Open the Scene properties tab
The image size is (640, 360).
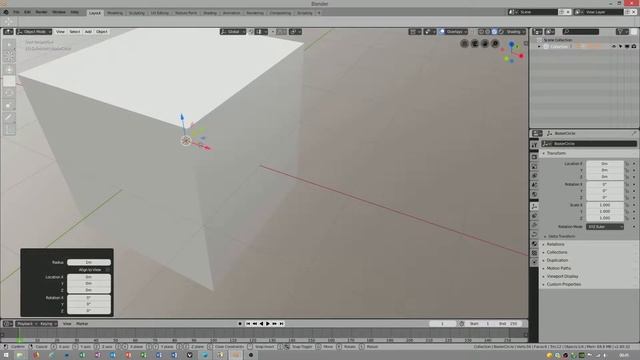pos(534,185)
